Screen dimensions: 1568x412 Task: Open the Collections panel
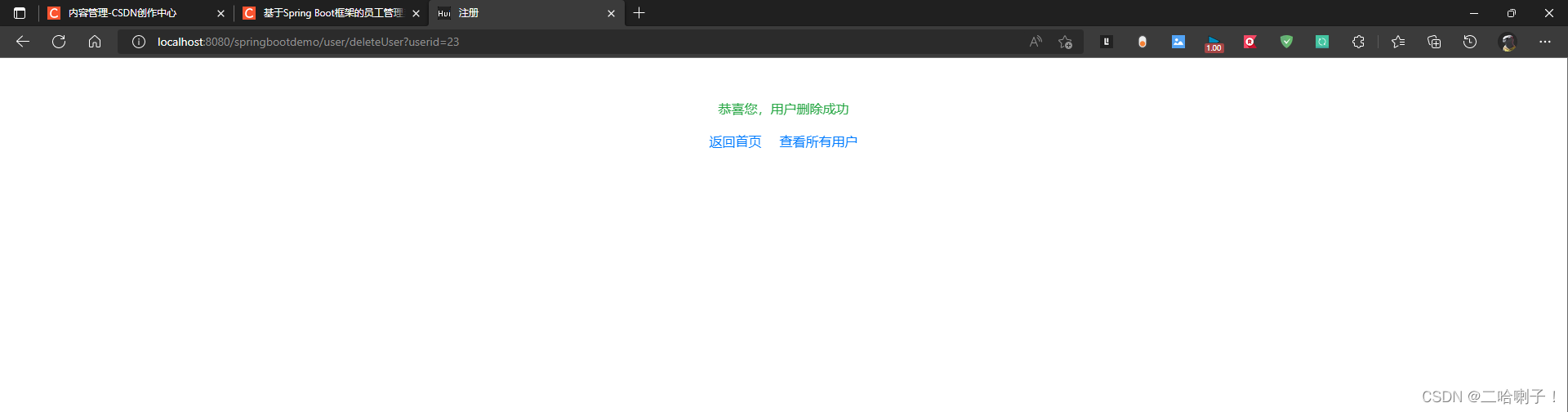(1434, 42)
